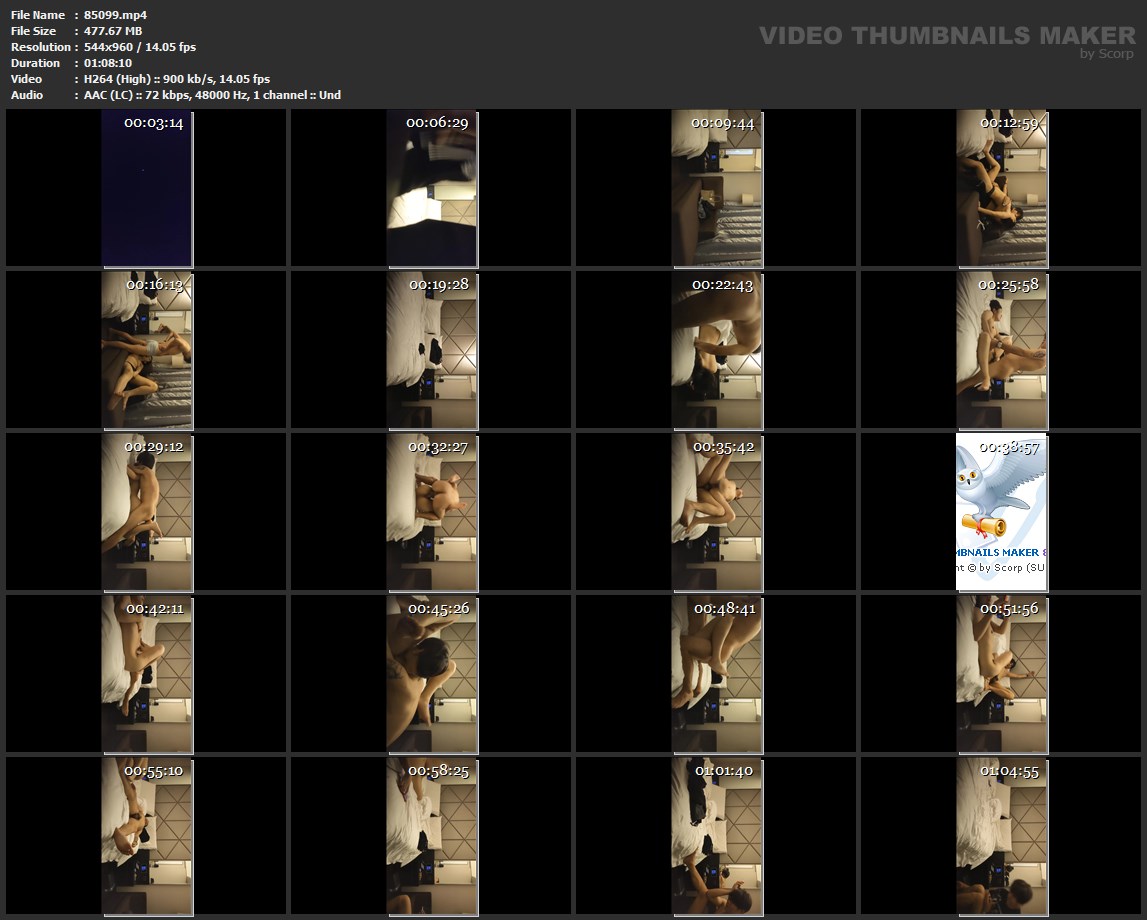Click the 00:51:56 timestamp label
Screen dimensions: 1147x920
click(1009, 608)
